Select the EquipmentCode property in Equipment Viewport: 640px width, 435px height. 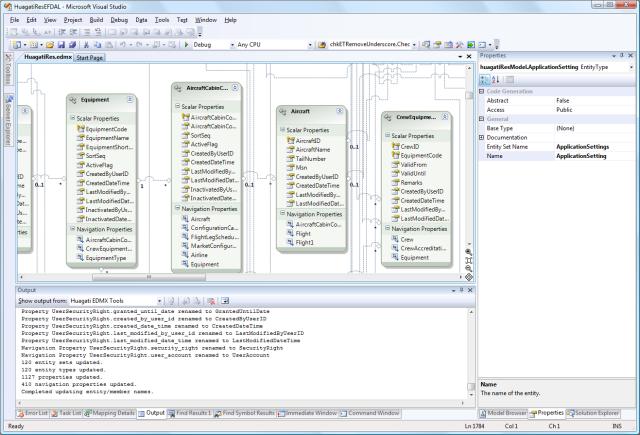point(106,129)
